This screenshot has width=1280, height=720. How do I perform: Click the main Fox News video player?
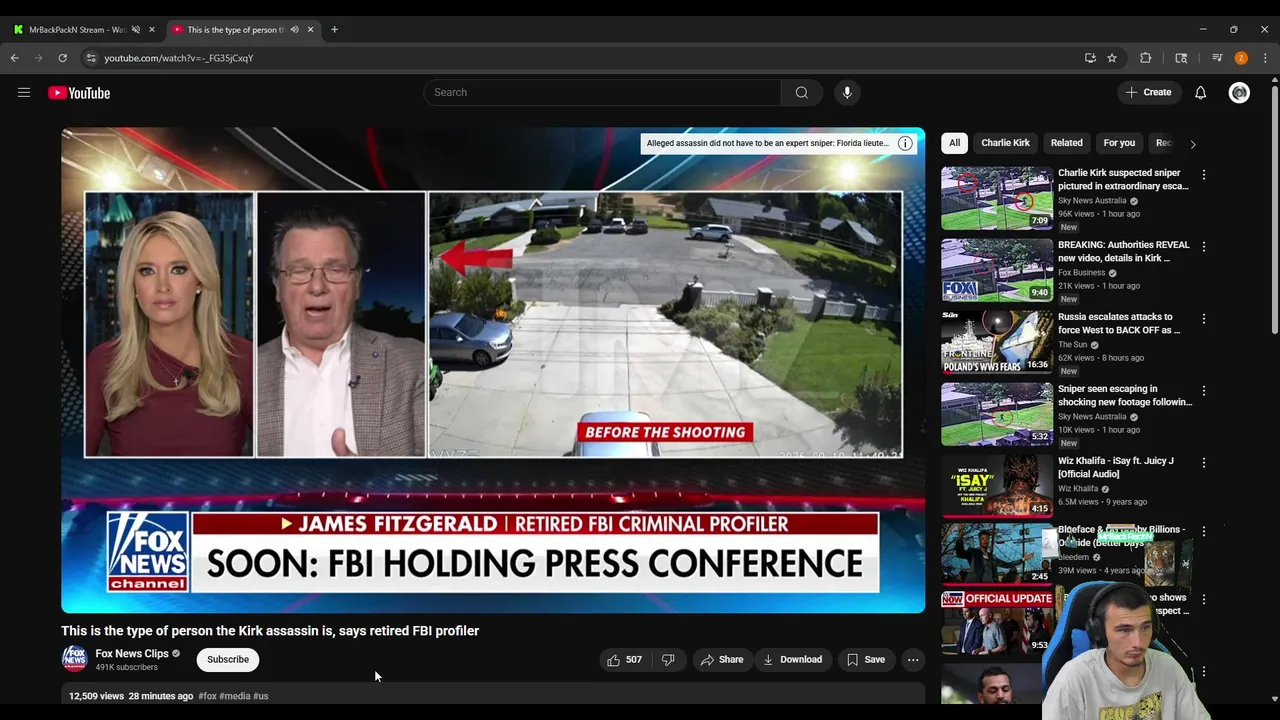click(x=493, y=370)
